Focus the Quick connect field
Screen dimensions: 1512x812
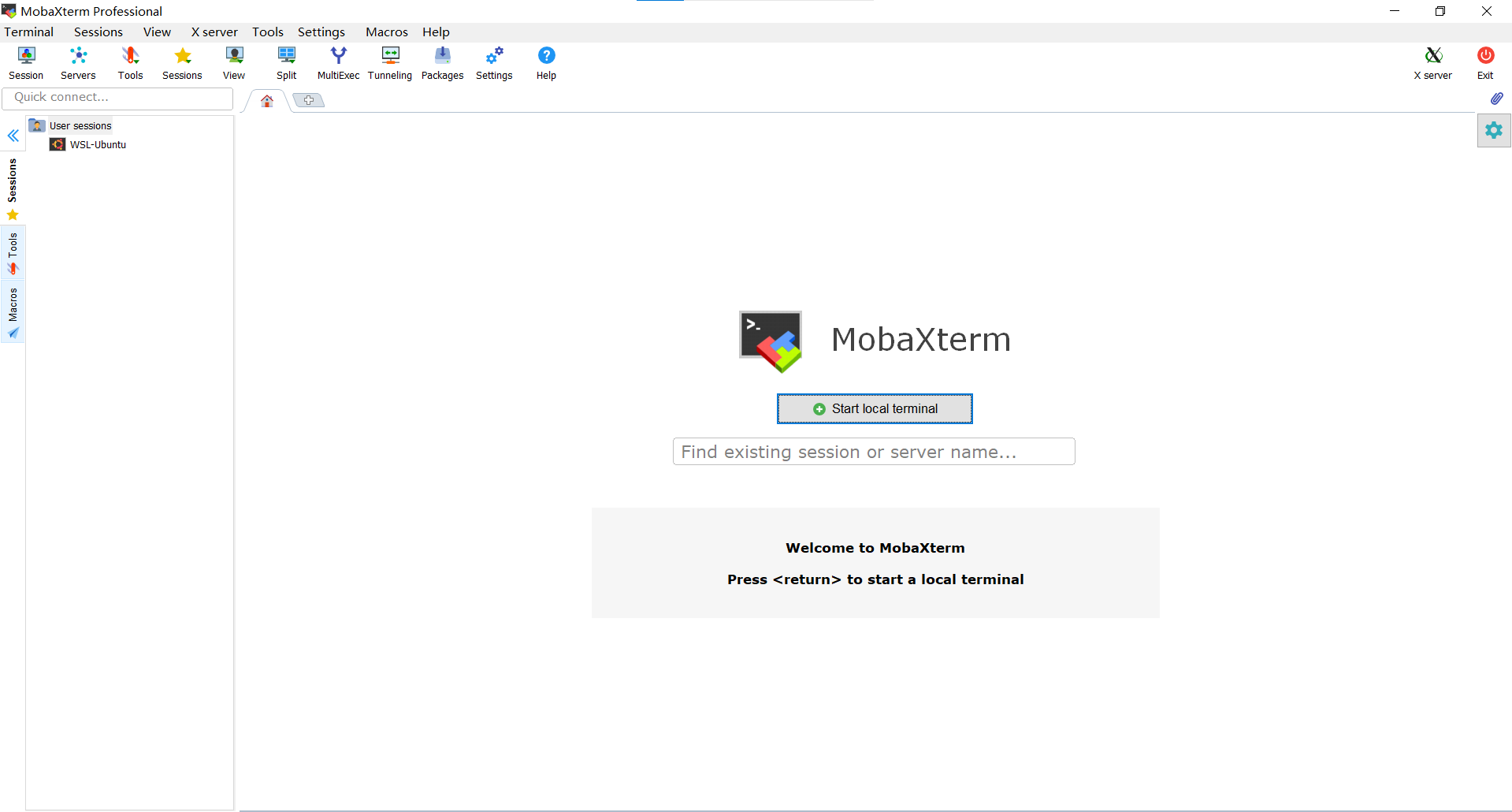point(117,98)
